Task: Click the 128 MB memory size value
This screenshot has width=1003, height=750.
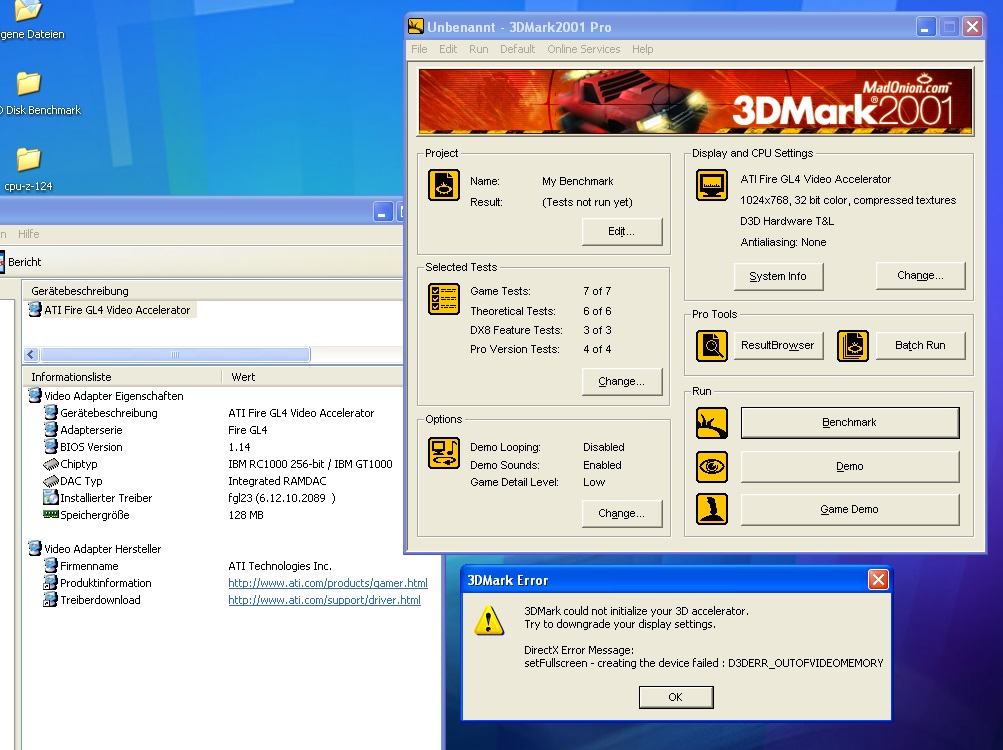Action: coord(246,515)
